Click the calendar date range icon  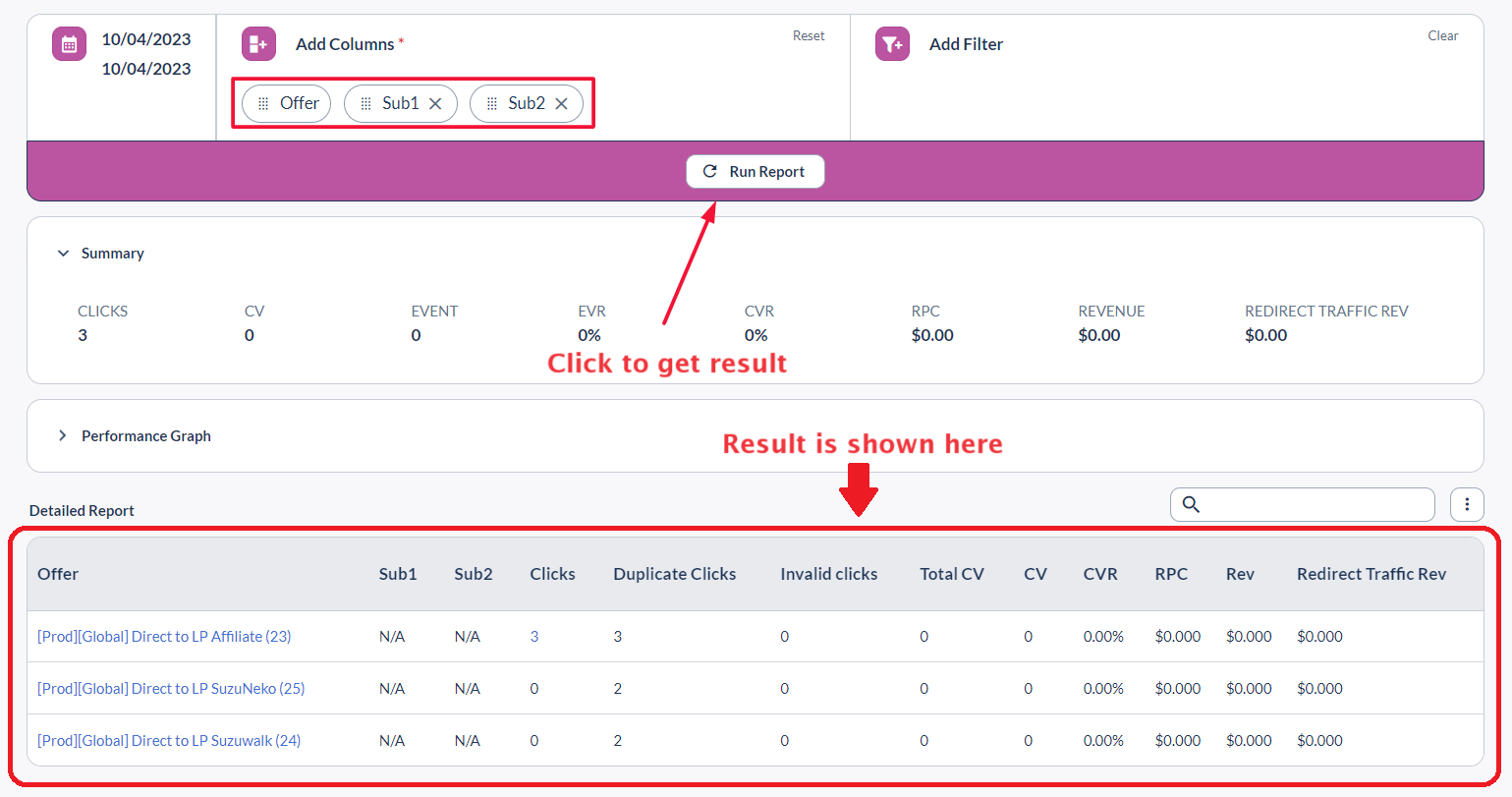coord(69,44)
